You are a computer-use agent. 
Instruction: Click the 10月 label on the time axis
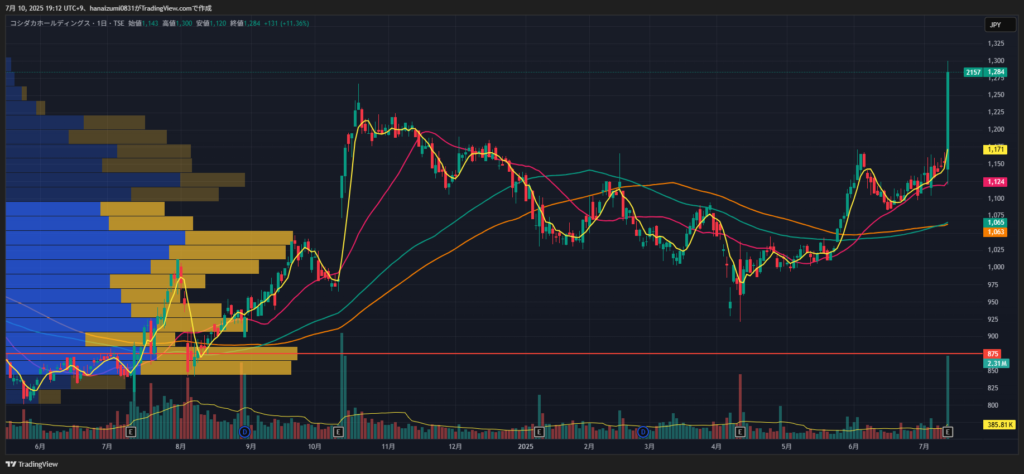(x=314, y=447)
